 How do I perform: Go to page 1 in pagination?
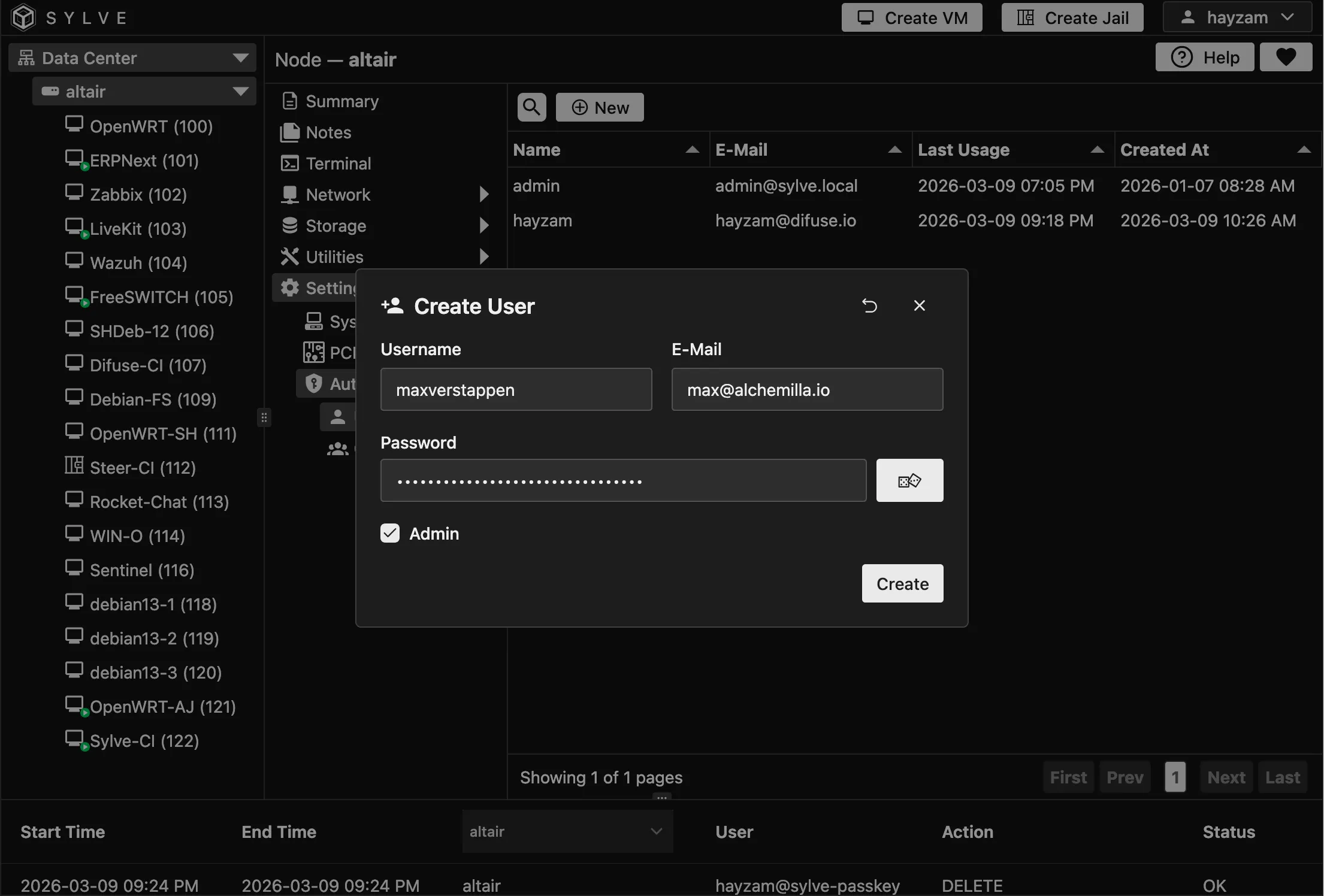click(1175, 777)
